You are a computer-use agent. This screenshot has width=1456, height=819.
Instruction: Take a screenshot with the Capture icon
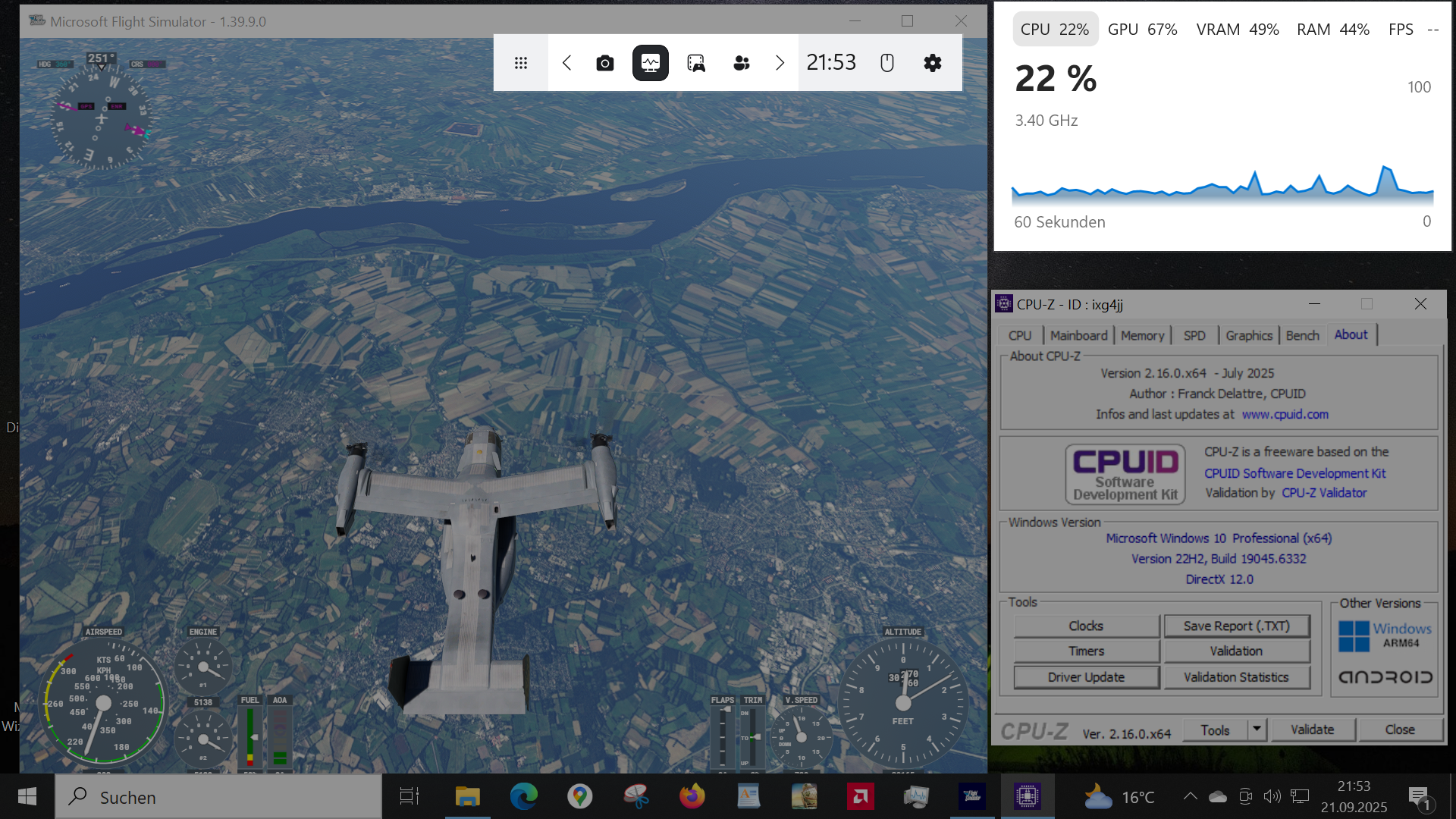coord(604,62)
